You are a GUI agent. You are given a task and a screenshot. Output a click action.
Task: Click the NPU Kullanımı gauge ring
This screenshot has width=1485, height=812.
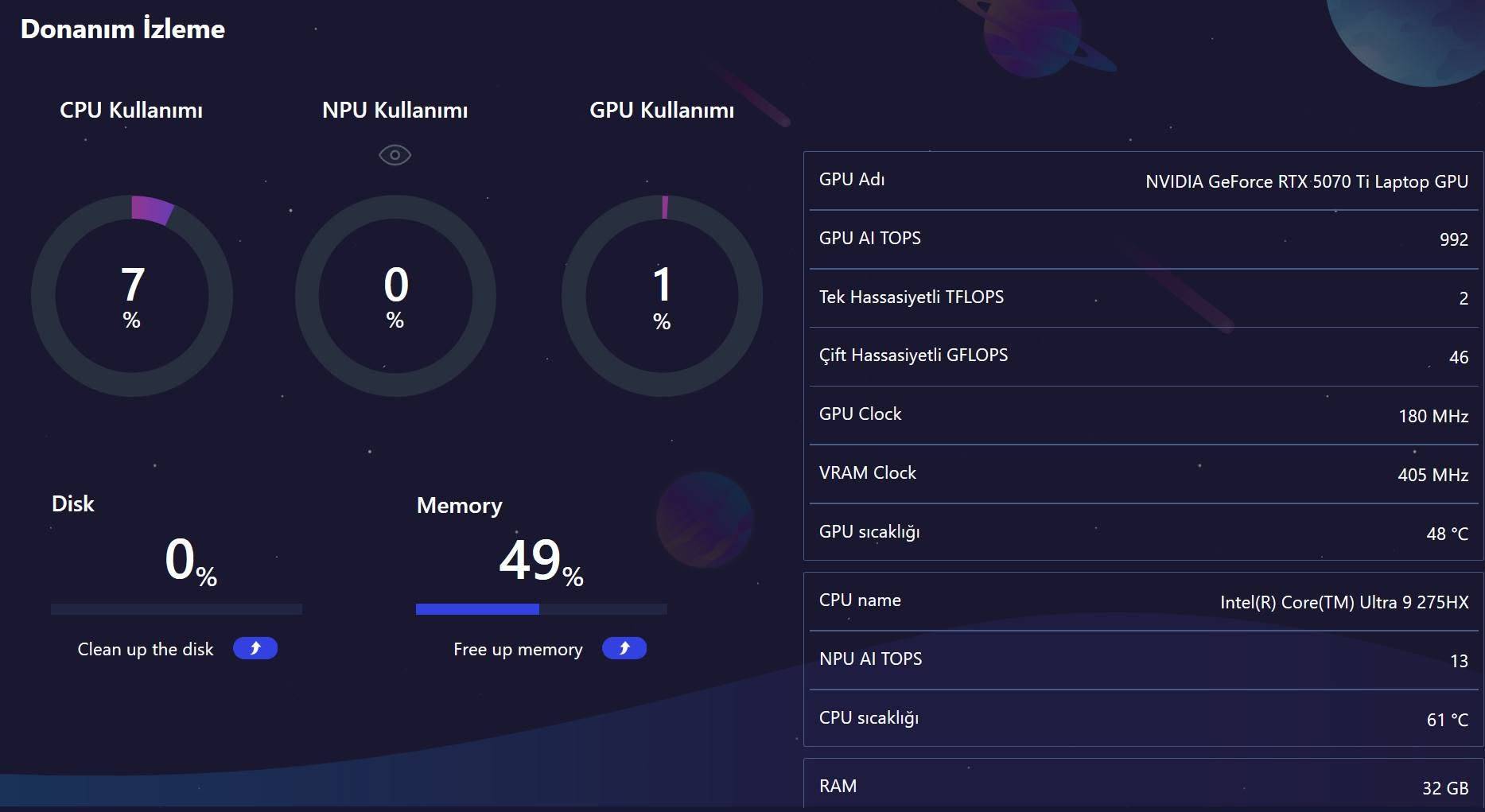tap(395, 296)
